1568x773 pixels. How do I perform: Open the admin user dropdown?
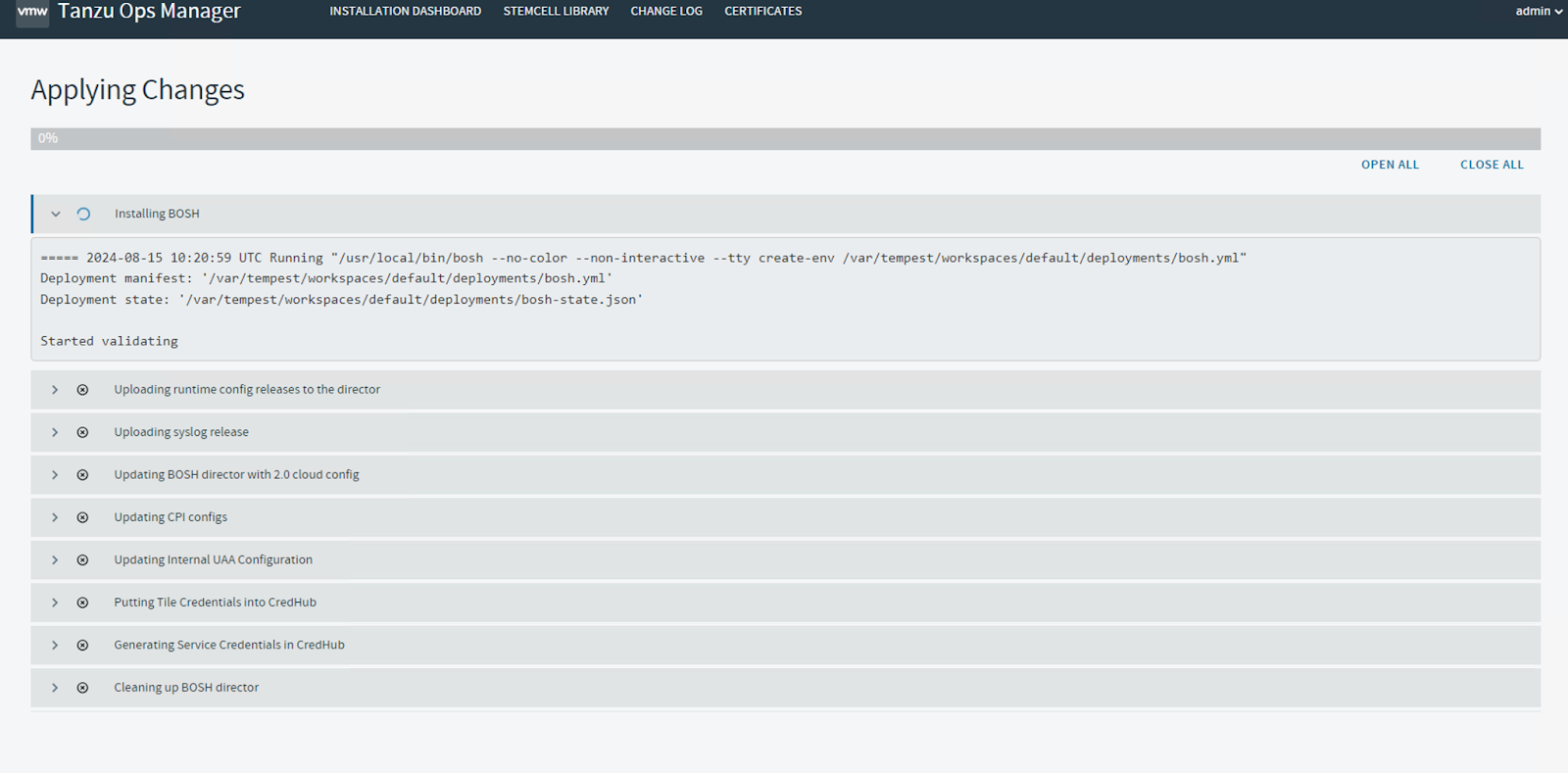tap(1539, 12)
